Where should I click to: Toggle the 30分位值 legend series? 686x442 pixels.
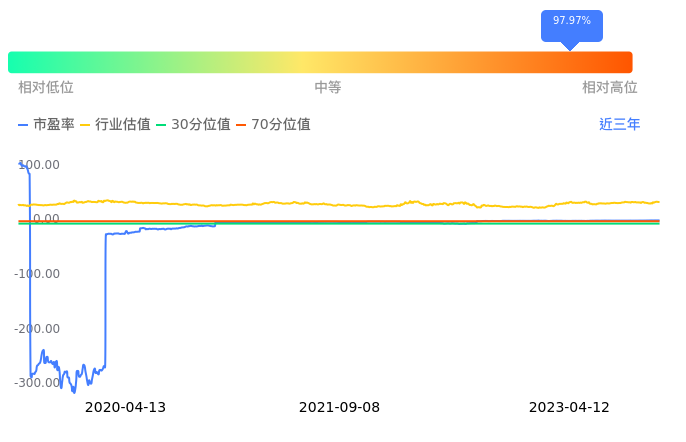pyautogui.click(x=193, y=125)
